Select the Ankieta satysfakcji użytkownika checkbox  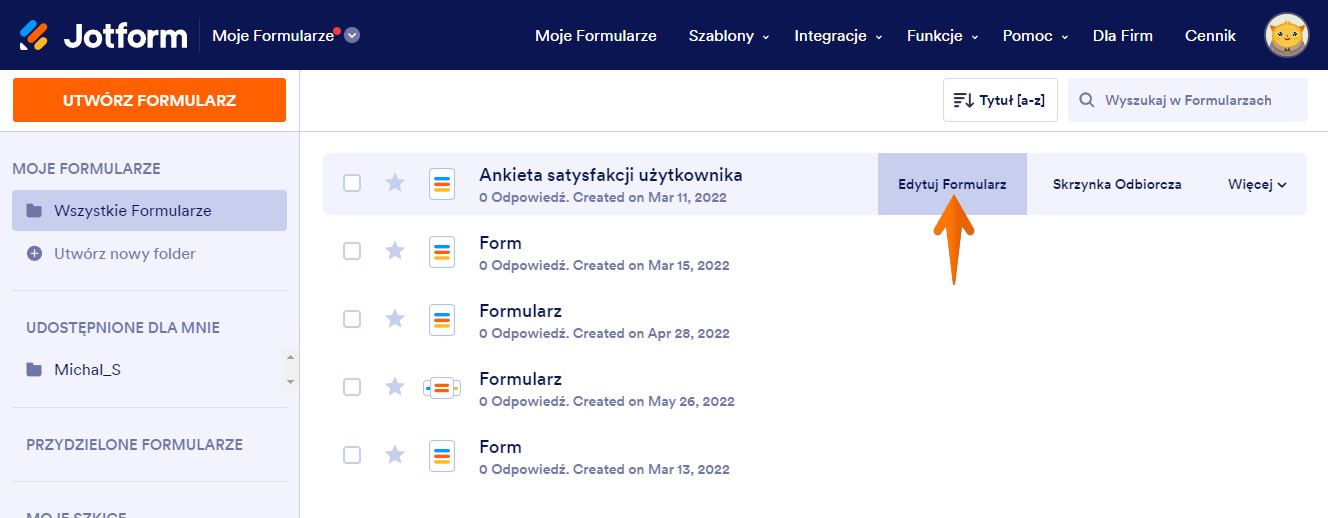coord(352,183)
